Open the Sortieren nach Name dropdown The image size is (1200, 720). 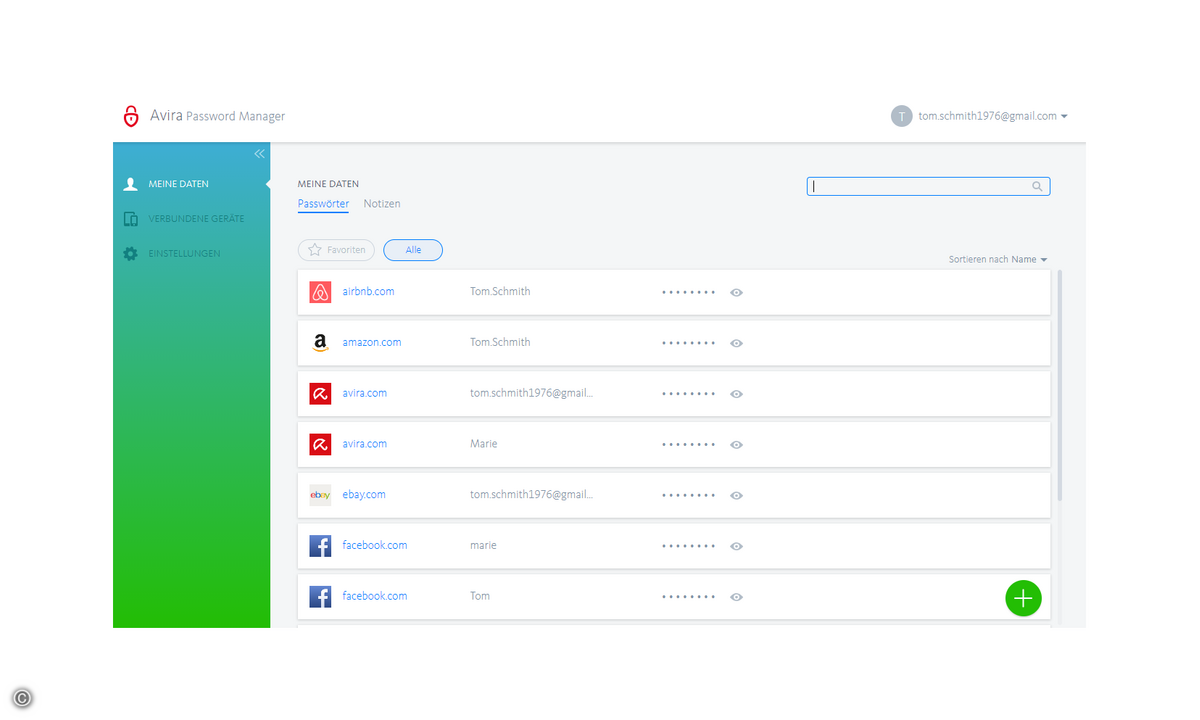pyautogui.click(x=998, y=259)
